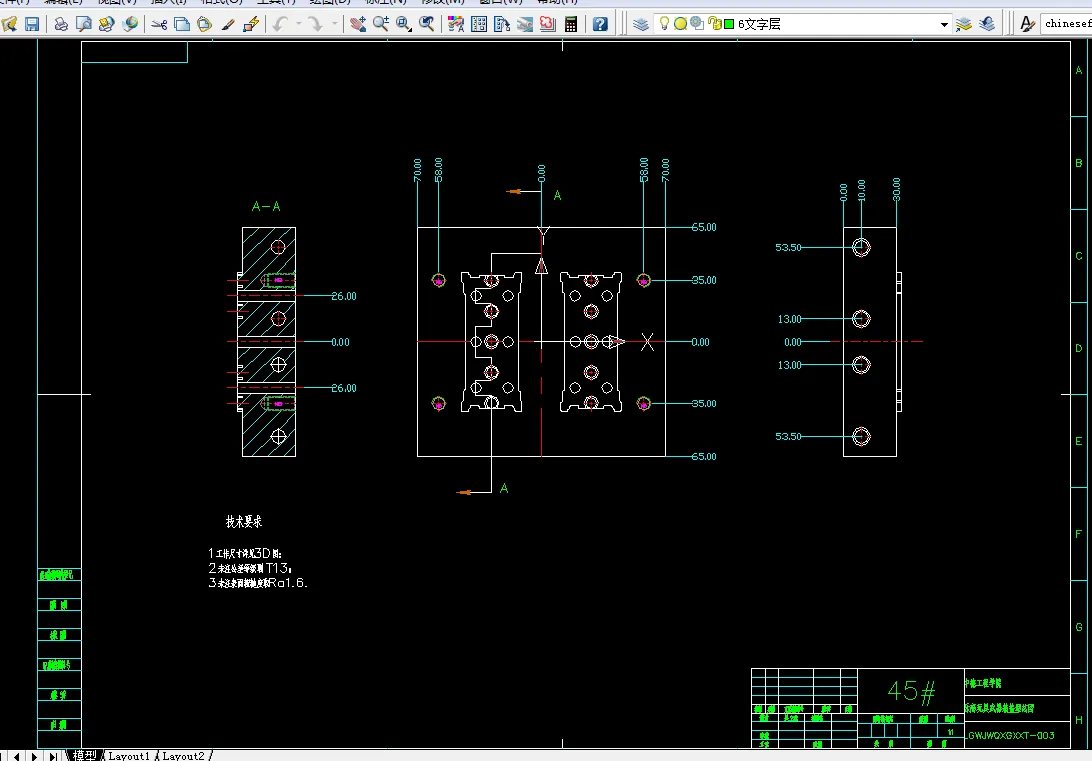
Task: Open Plot Preview from the toolbar
Action: [x=84, y=24]
